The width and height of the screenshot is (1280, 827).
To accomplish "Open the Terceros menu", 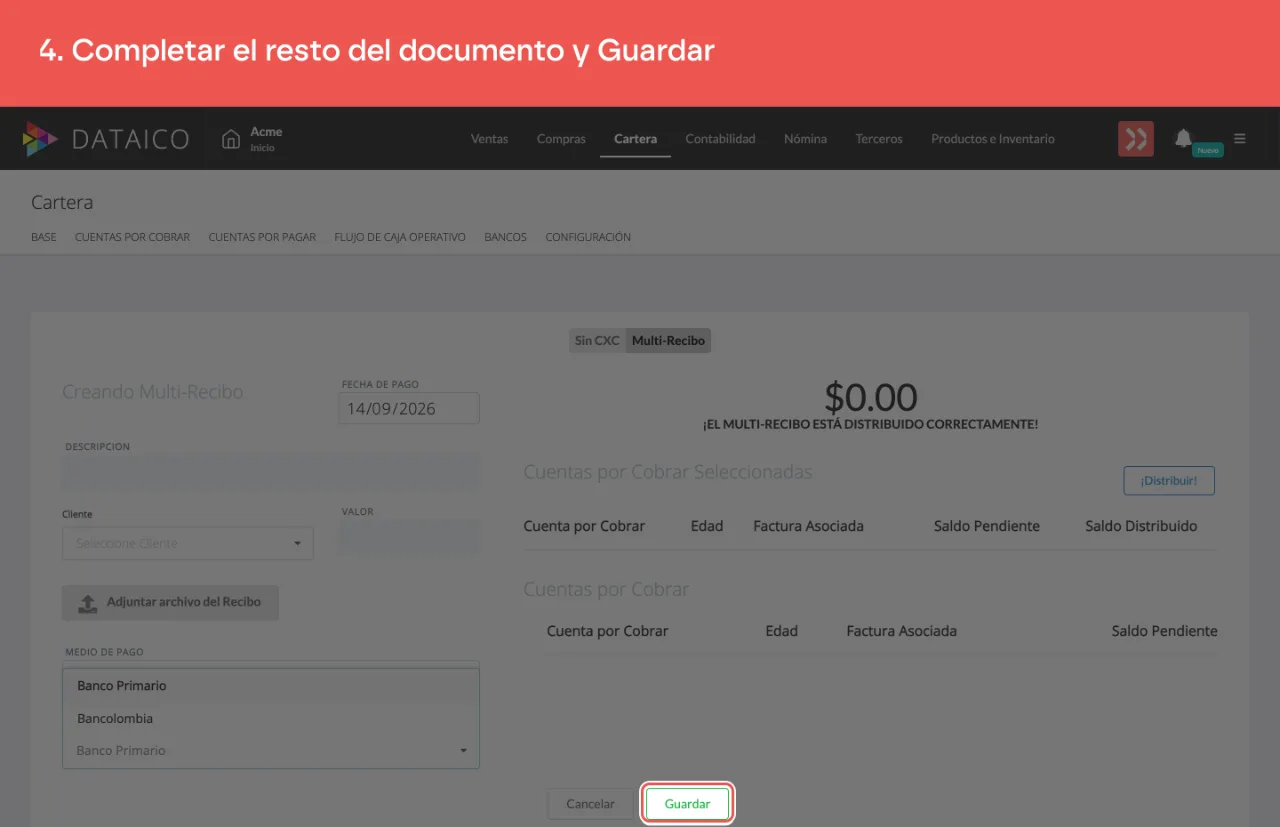I will [x=879, y=139].
